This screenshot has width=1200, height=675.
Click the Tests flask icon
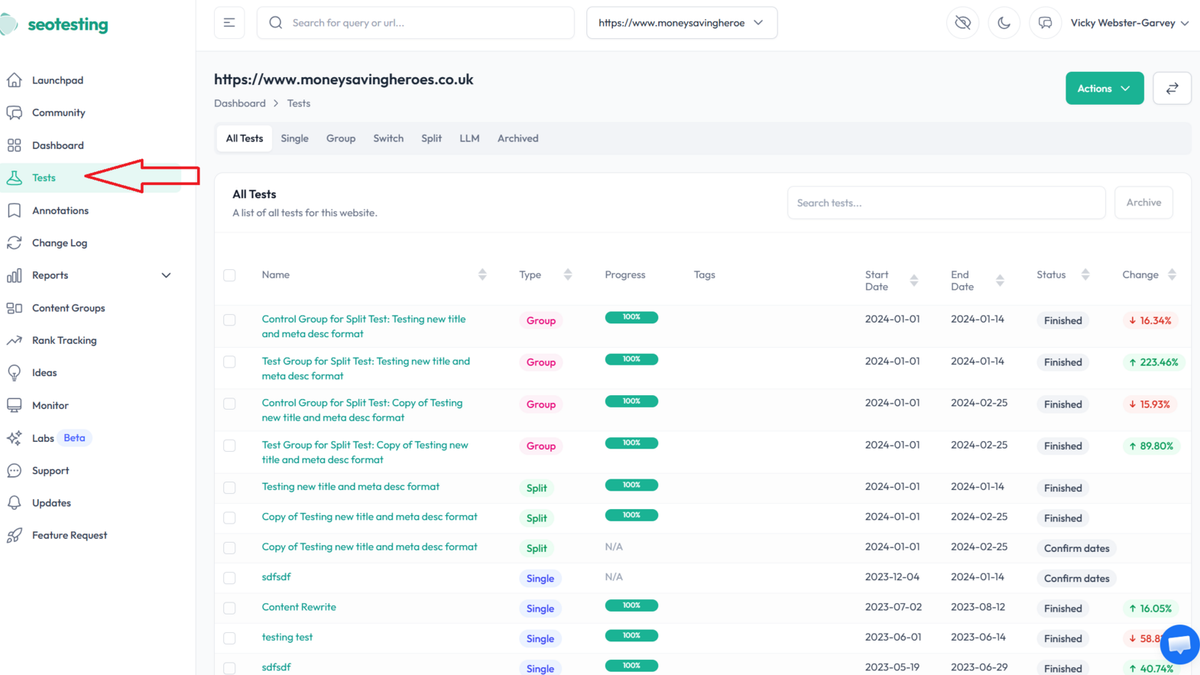pos(14,178)
